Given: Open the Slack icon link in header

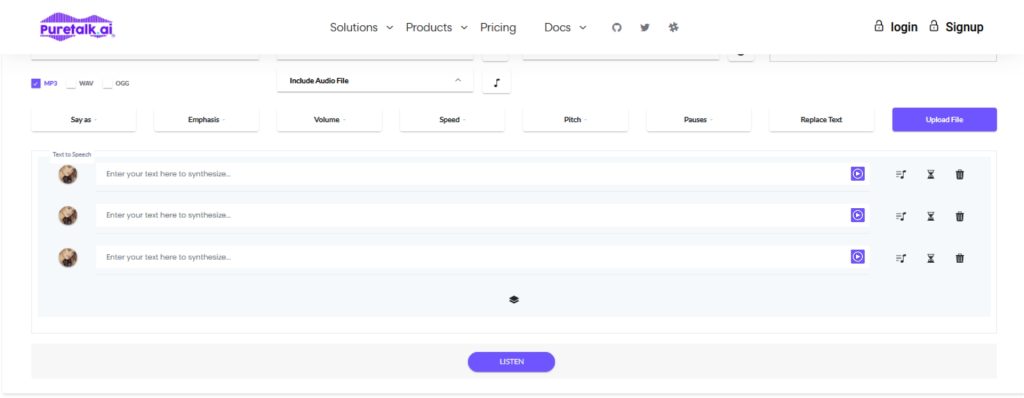Looking at the screenshot, I should pyautogui.click(x=674, y=27).
